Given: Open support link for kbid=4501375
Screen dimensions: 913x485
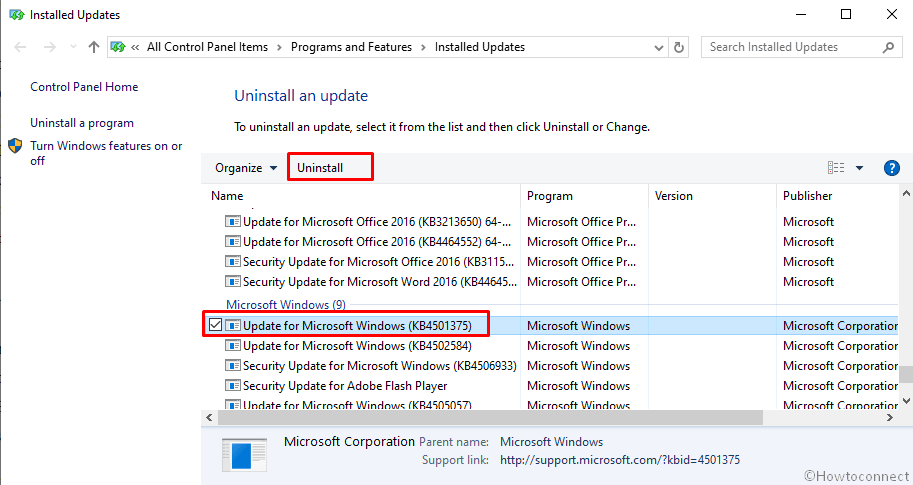Looking at the screenshot, I should click(620, 460).
